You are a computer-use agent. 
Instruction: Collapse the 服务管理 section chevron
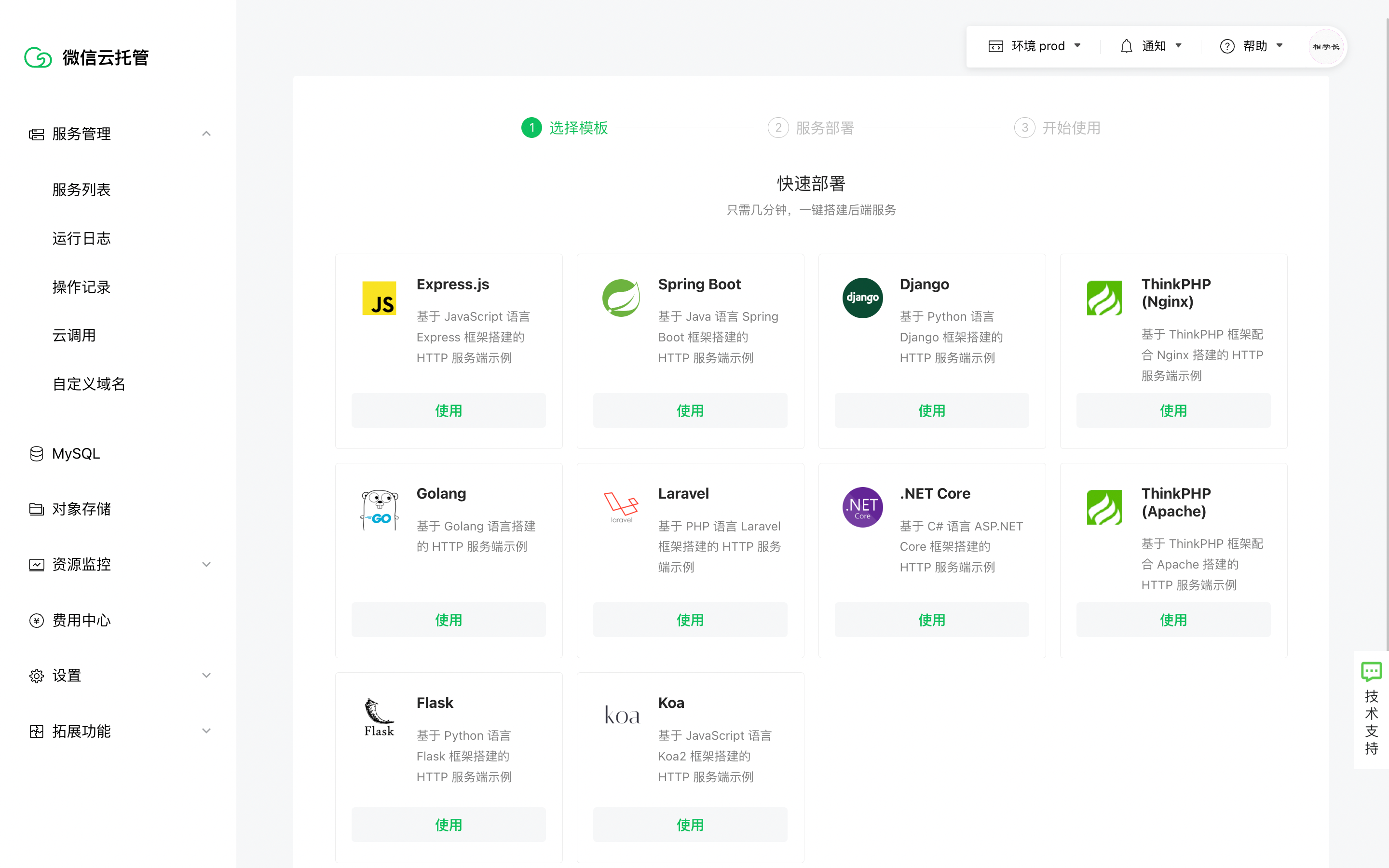206,134
